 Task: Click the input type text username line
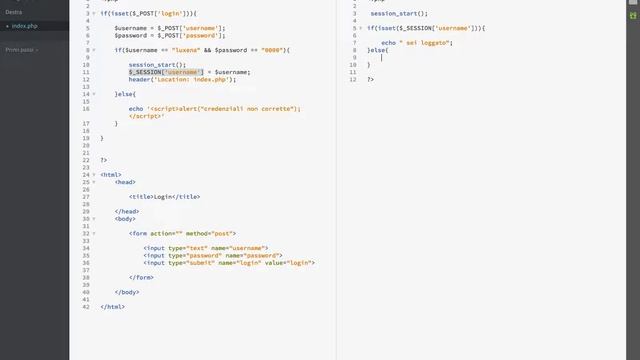(206, 248)
